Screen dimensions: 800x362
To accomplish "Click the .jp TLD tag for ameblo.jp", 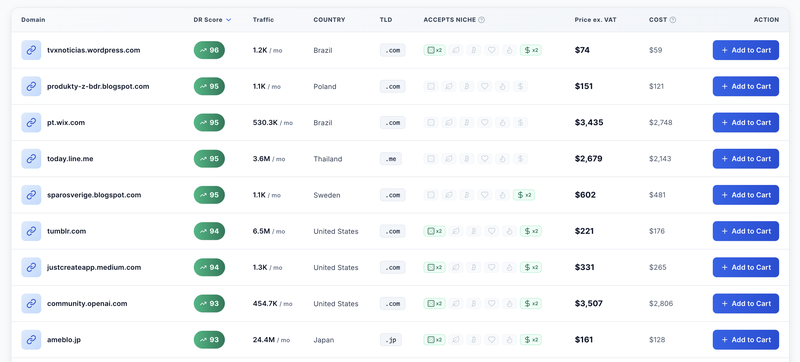I will pos(391,340).
